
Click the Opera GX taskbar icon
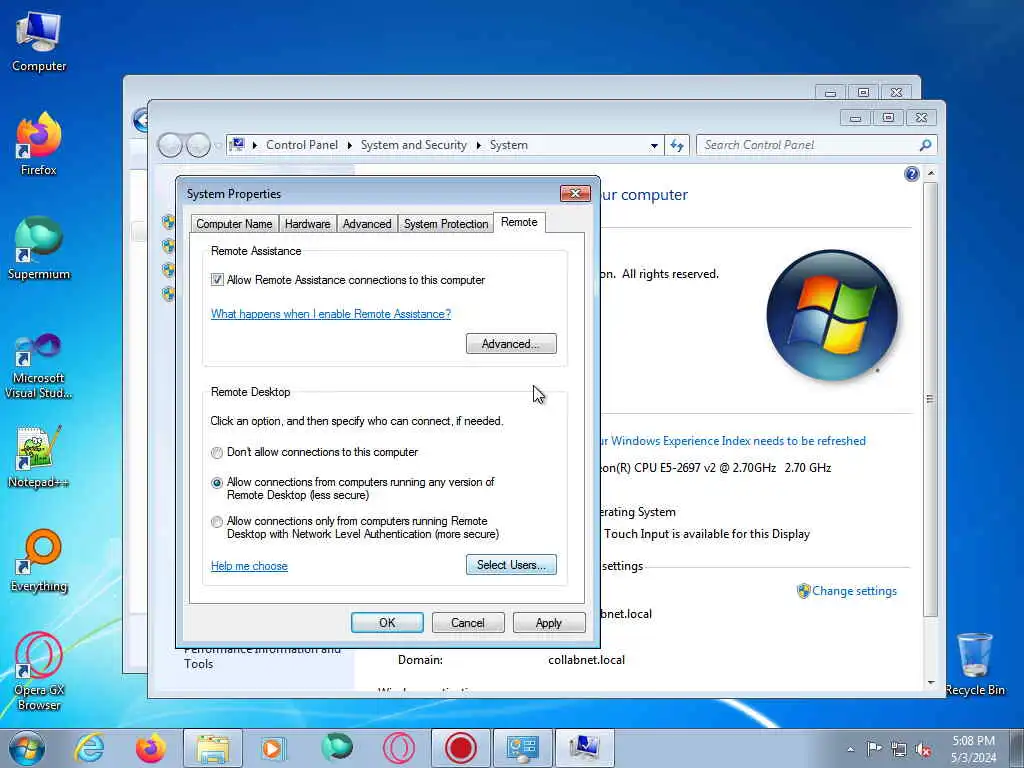click(398, 748)
